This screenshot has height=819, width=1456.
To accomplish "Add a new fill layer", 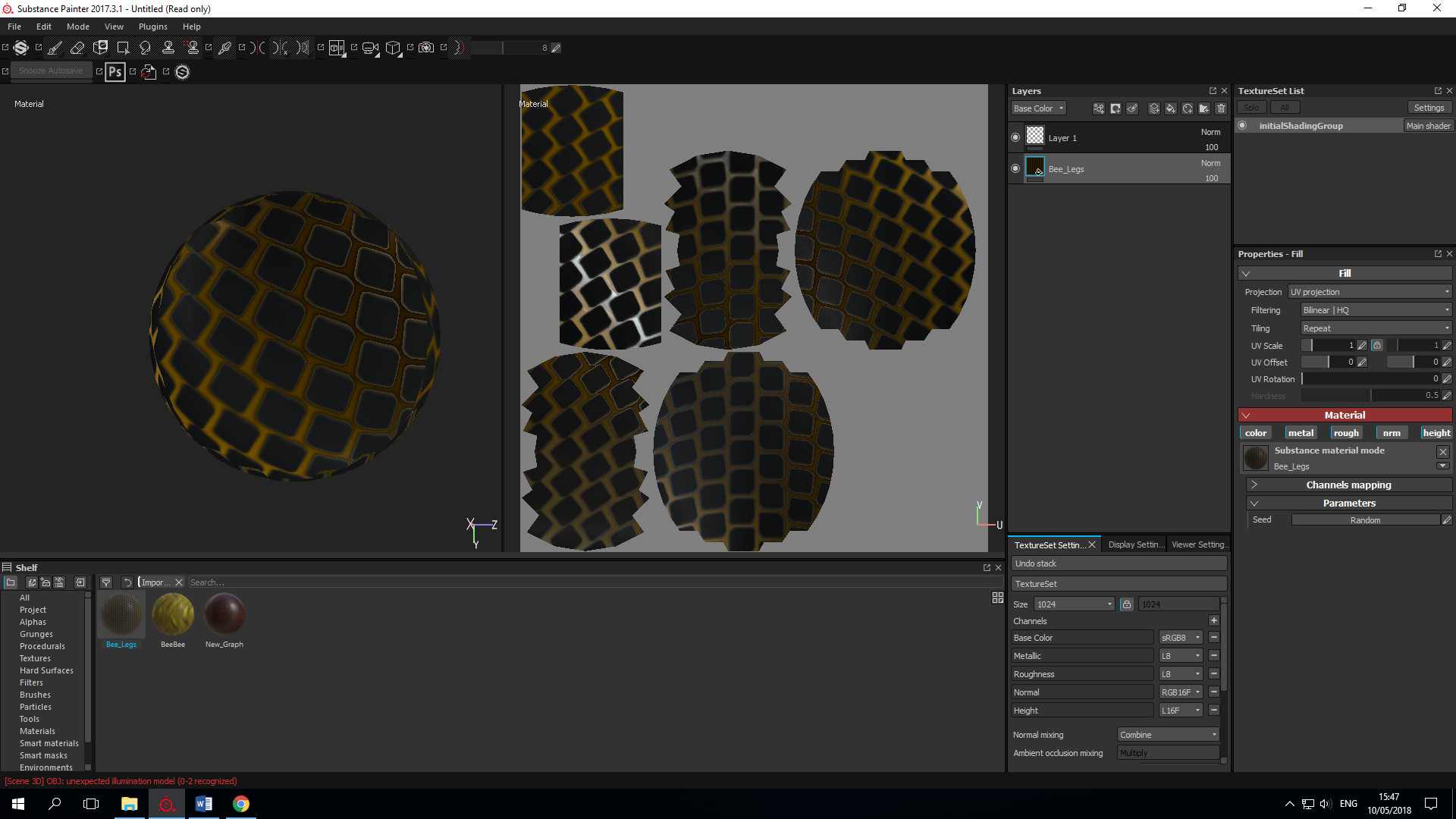I will pyautogui.click(x=1171, y=108).
